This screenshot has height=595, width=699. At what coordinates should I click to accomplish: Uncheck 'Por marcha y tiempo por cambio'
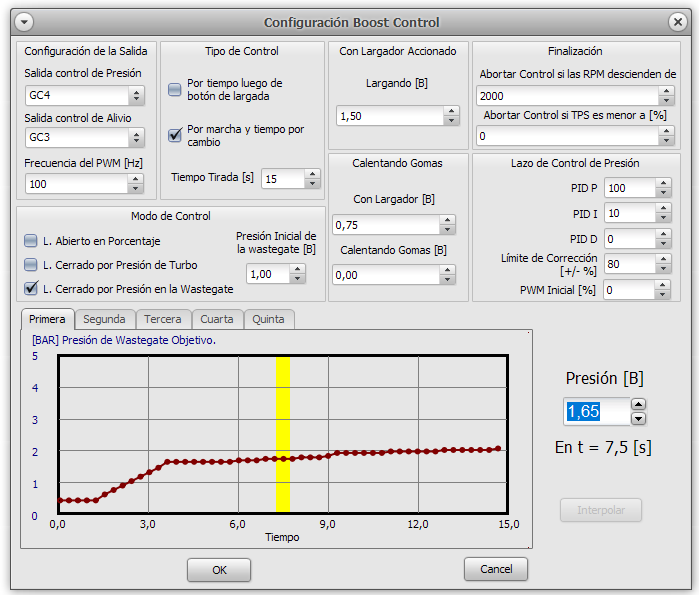tap(174, 135)
